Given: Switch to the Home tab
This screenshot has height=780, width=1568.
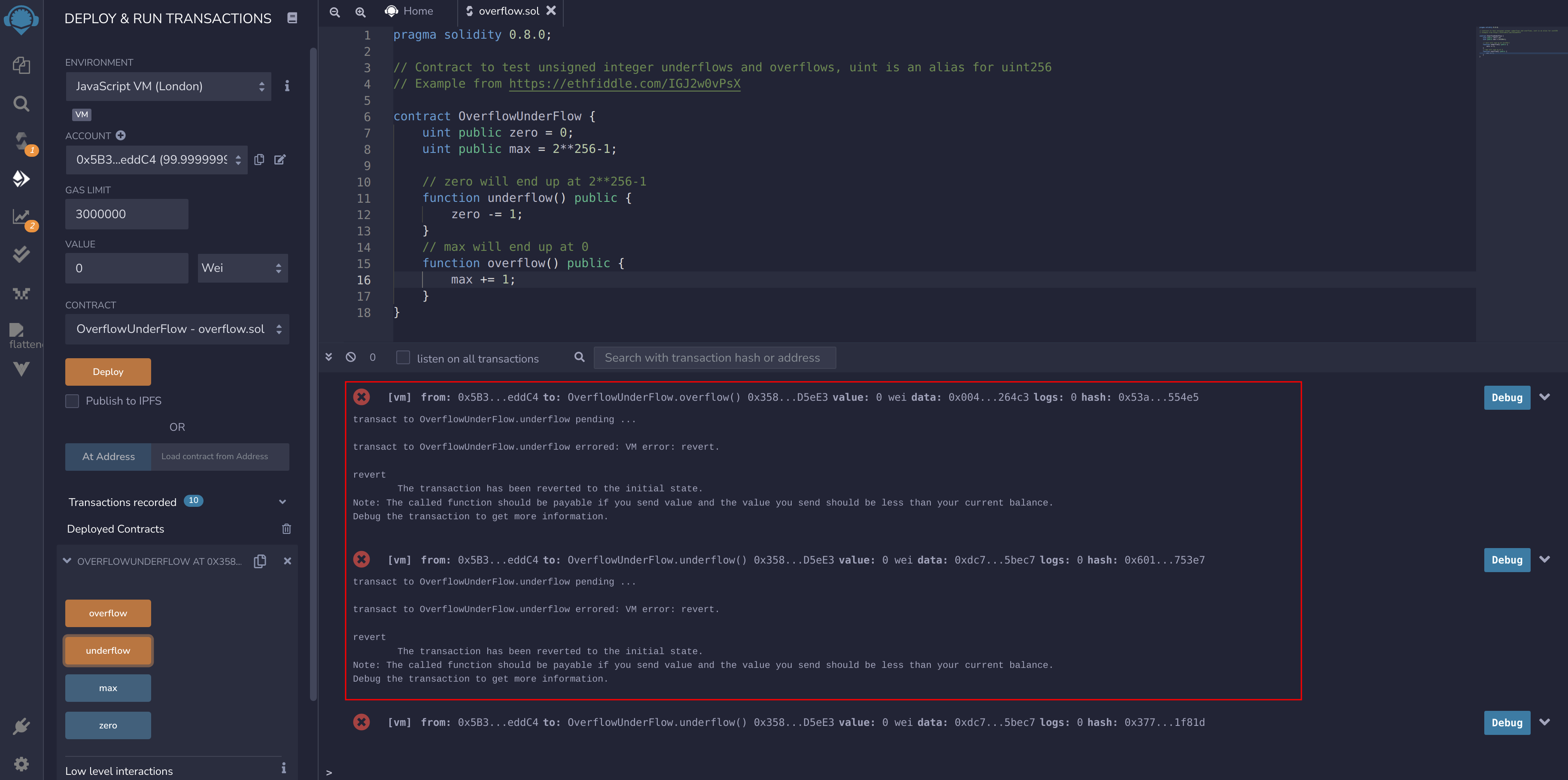Looking at the screenshot, I should (x=409, y=11).
